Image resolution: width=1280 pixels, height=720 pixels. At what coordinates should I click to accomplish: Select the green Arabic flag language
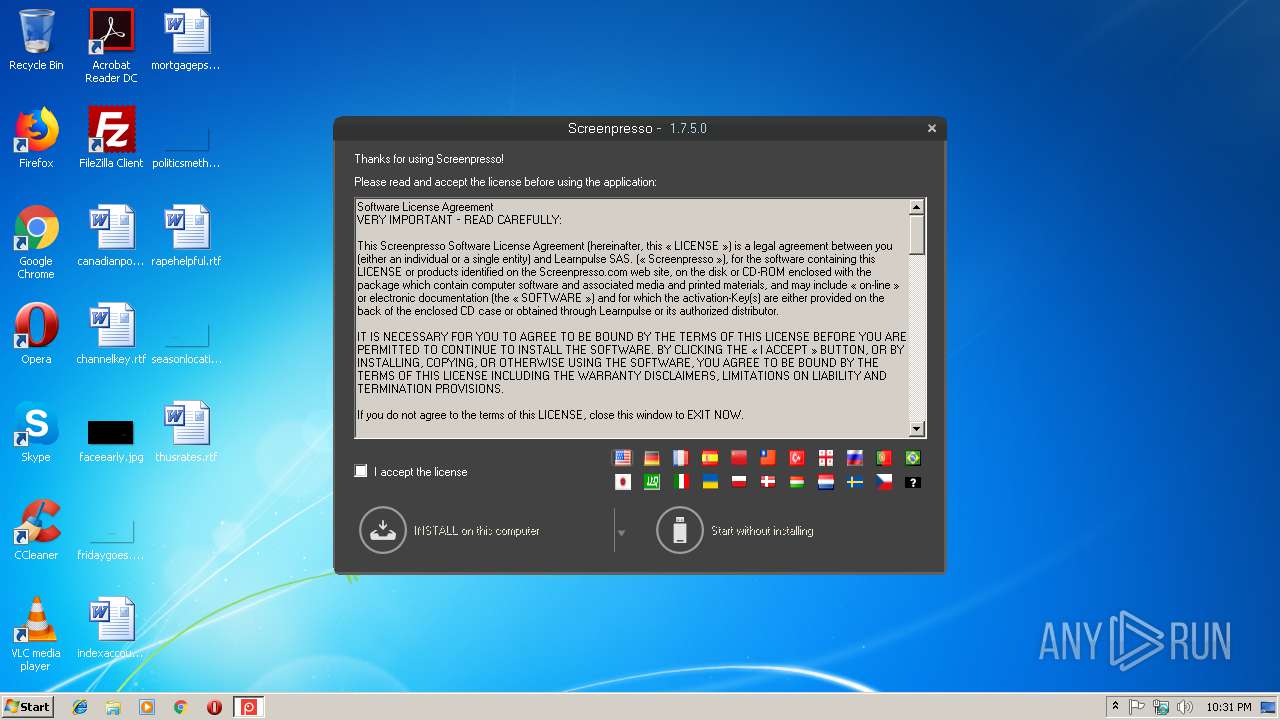pos(652,482)
